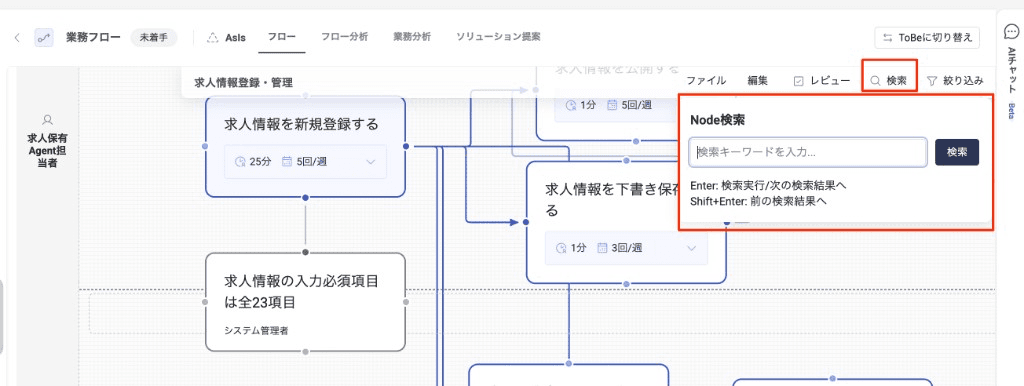Click the clock icon beside 1分 3回/週

pyautogui.click(x=560, y=248)
